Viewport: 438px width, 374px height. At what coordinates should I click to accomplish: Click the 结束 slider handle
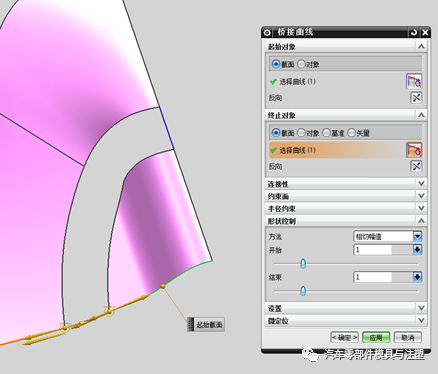point(303,291)
